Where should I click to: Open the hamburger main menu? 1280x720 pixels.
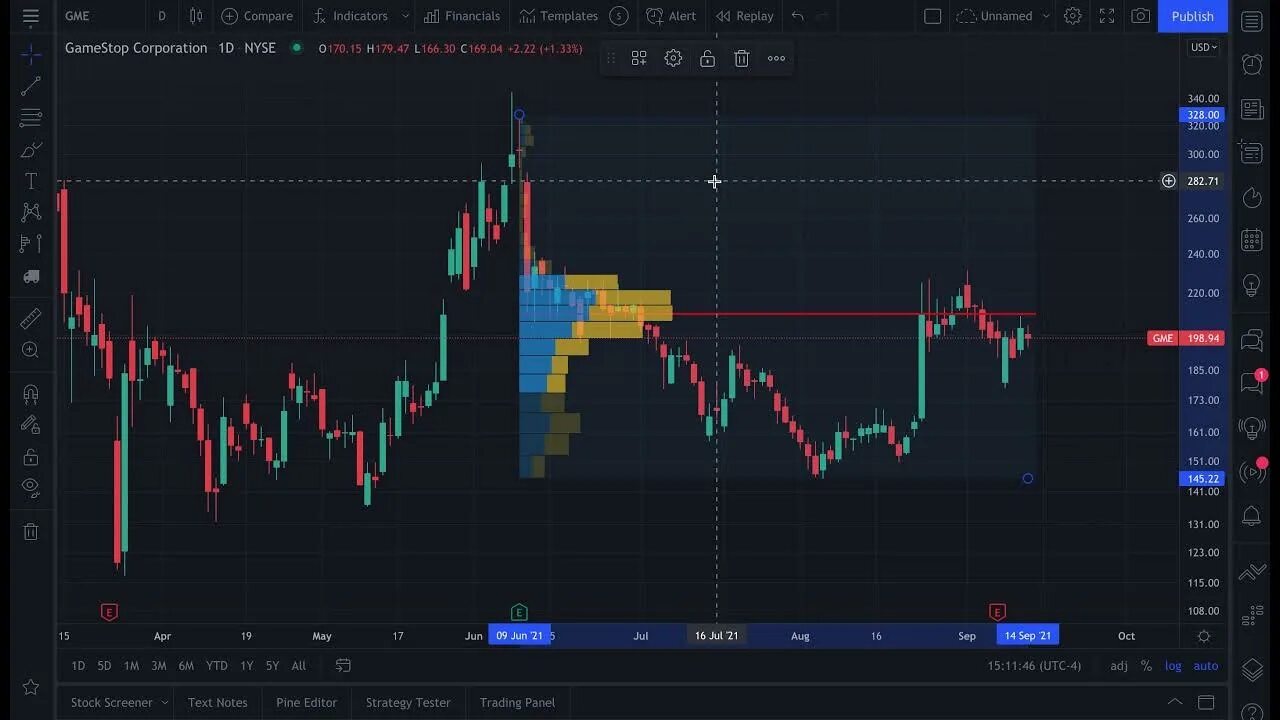[30, 16]
